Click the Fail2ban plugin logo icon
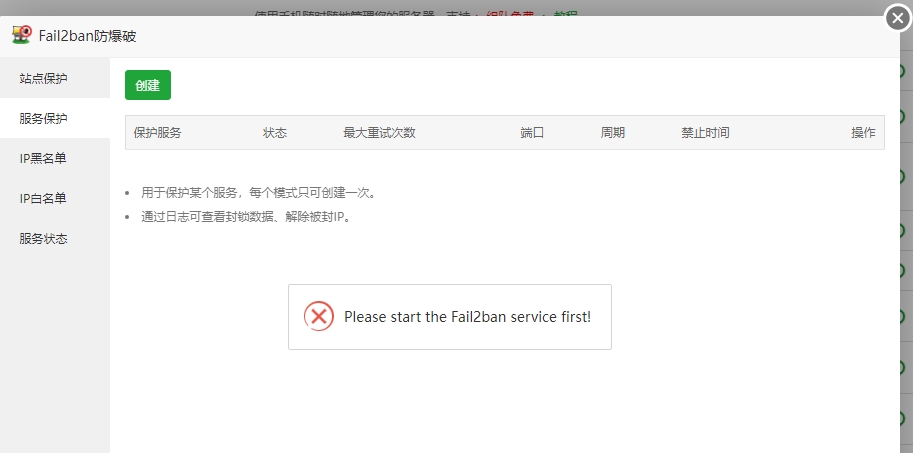913x453 pixels. (x=22, y=35)
